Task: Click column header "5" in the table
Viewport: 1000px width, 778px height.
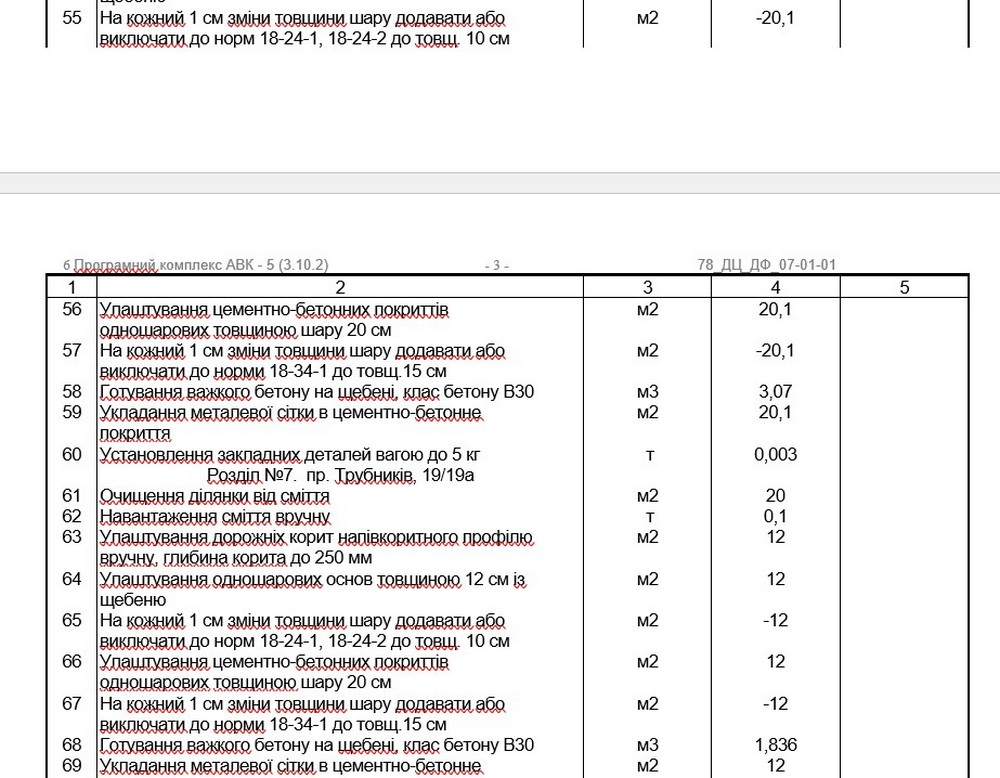Action: [x=904, y=288]
